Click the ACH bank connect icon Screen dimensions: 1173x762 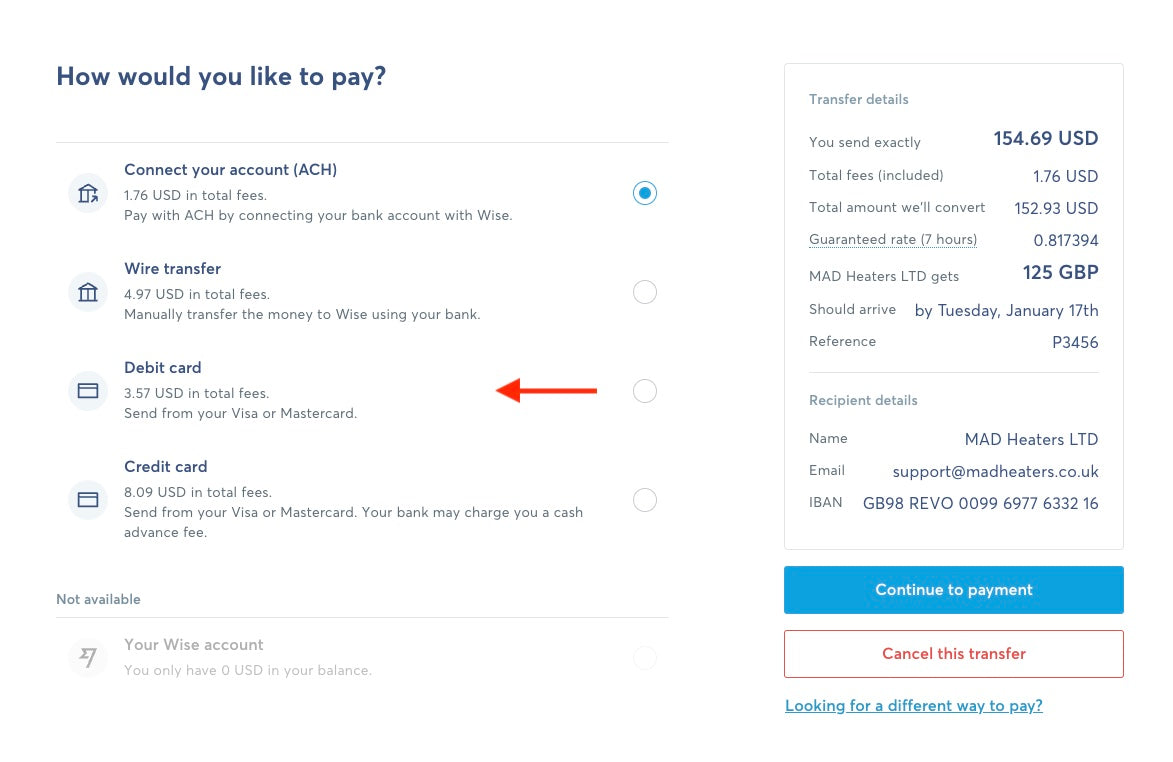click(88, 193)
